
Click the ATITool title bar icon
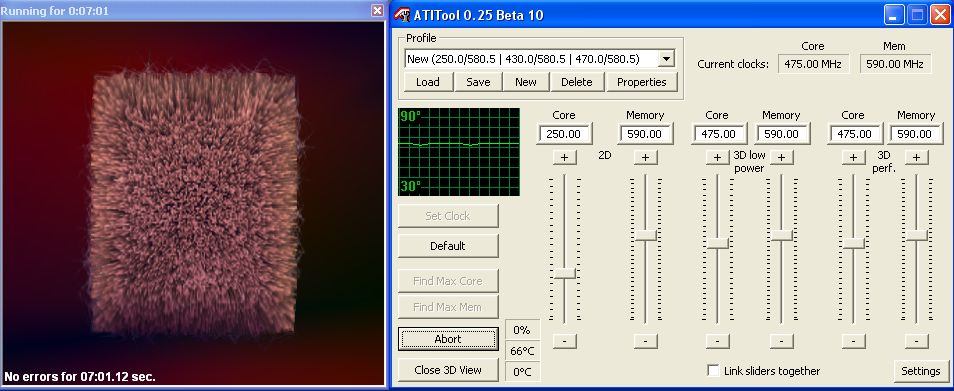click(402, 15)
